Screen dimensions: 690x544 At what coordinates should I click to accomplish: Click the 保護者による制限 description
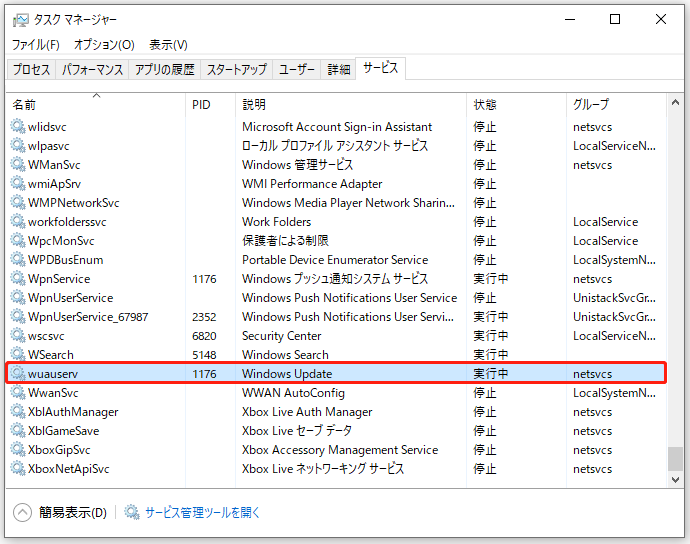pos(285,241)
